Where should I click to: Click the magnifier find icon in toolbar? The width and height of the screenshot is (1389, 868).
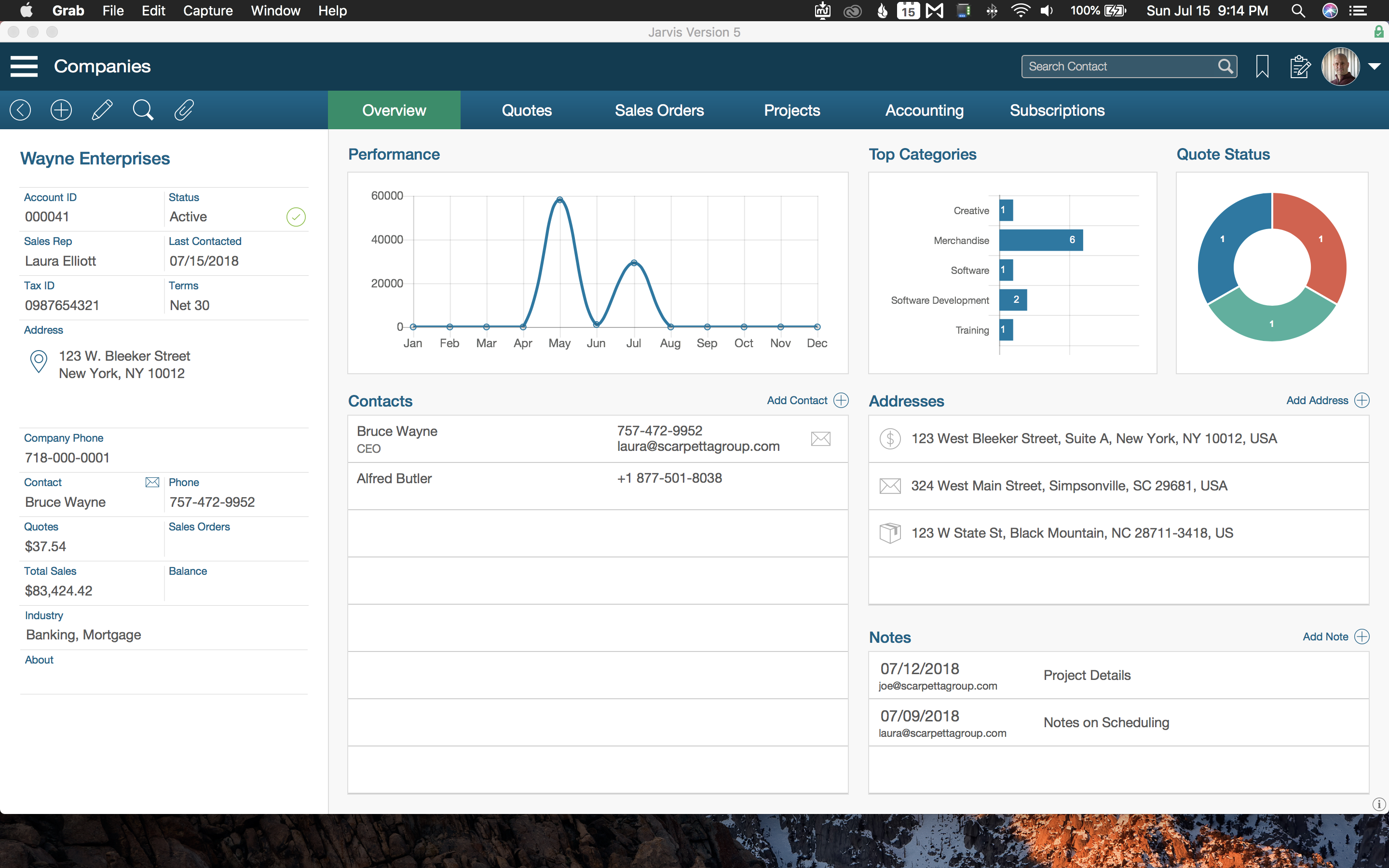pos(143,109)
